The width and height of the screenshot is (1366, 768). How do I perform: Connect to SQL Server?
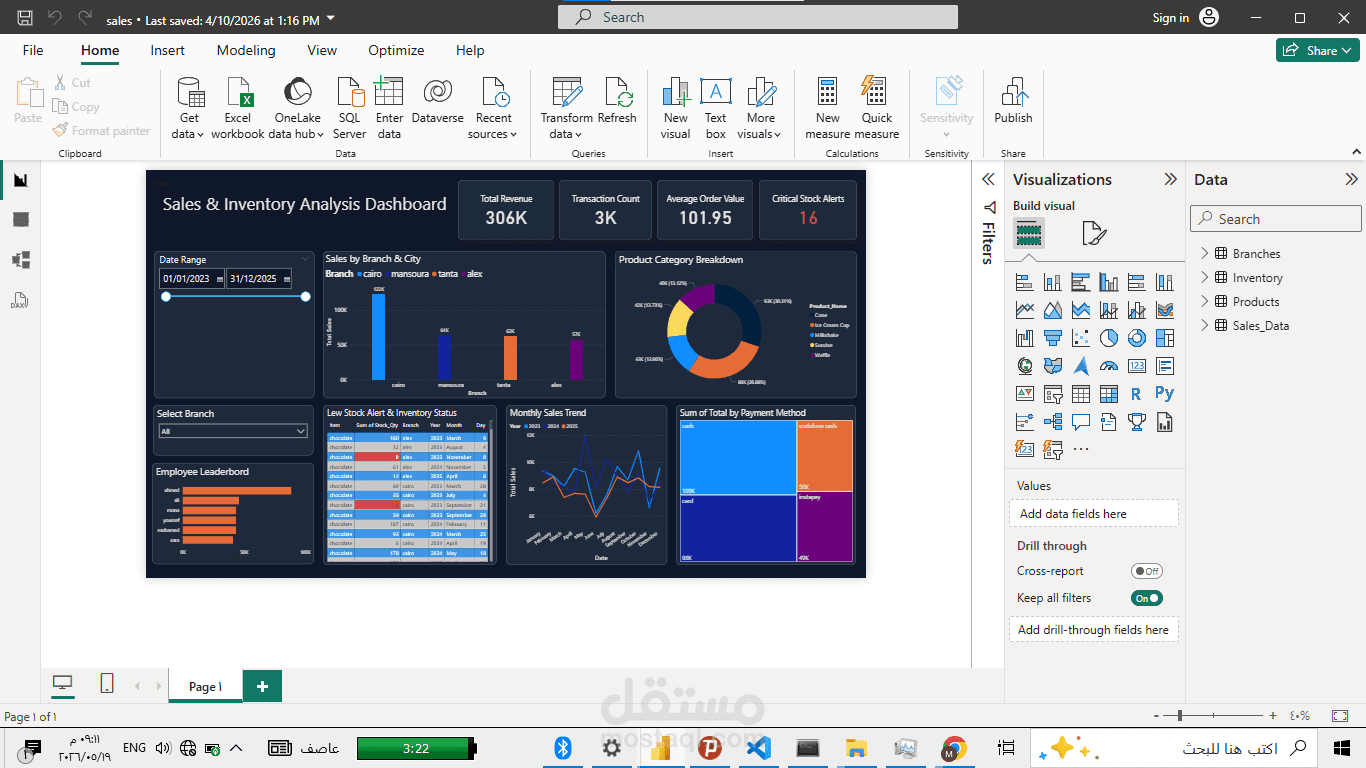(349, 108)
